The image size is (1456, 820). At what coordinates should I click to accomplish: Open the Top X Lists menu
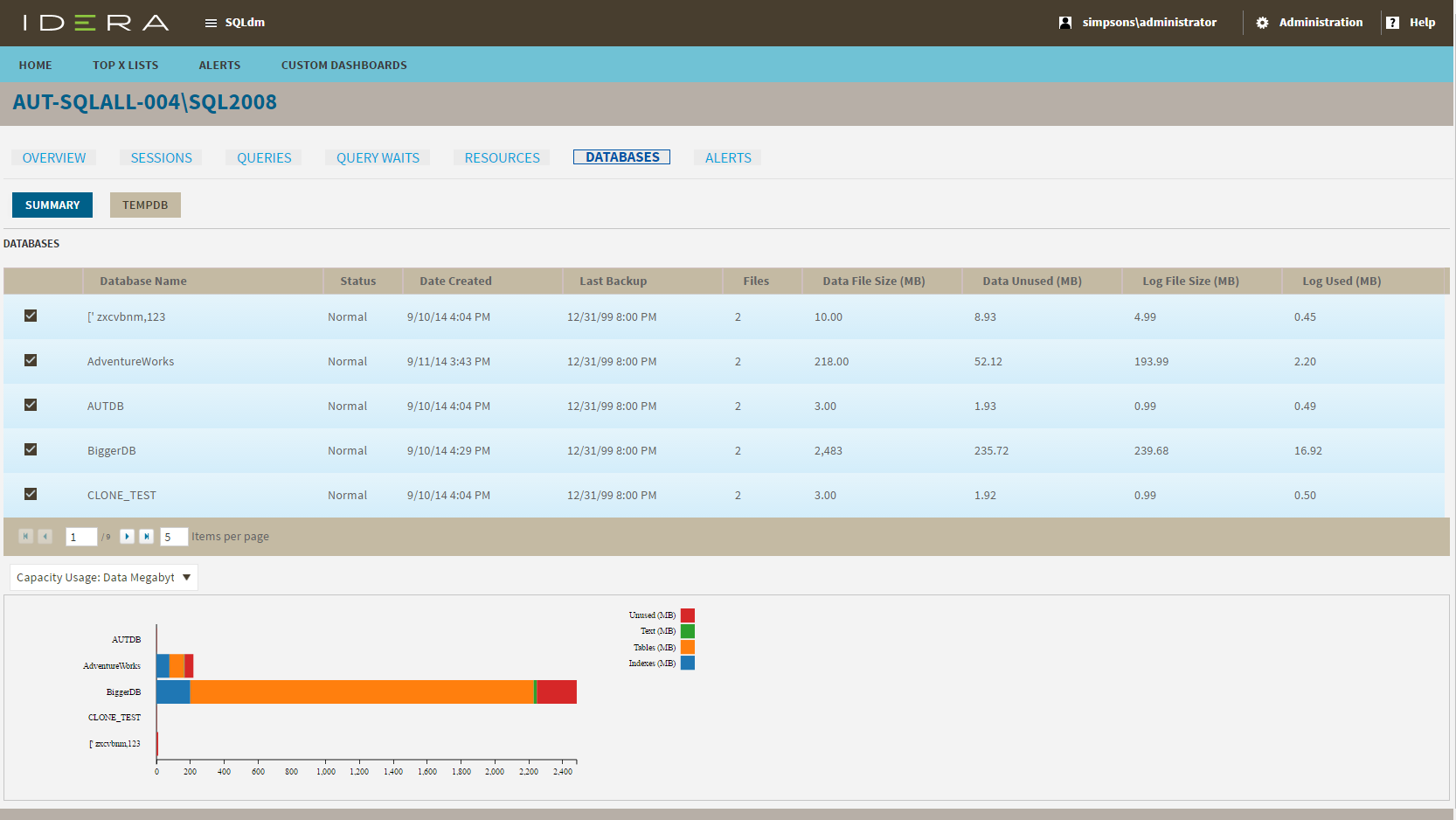click(x=125, y=66)
